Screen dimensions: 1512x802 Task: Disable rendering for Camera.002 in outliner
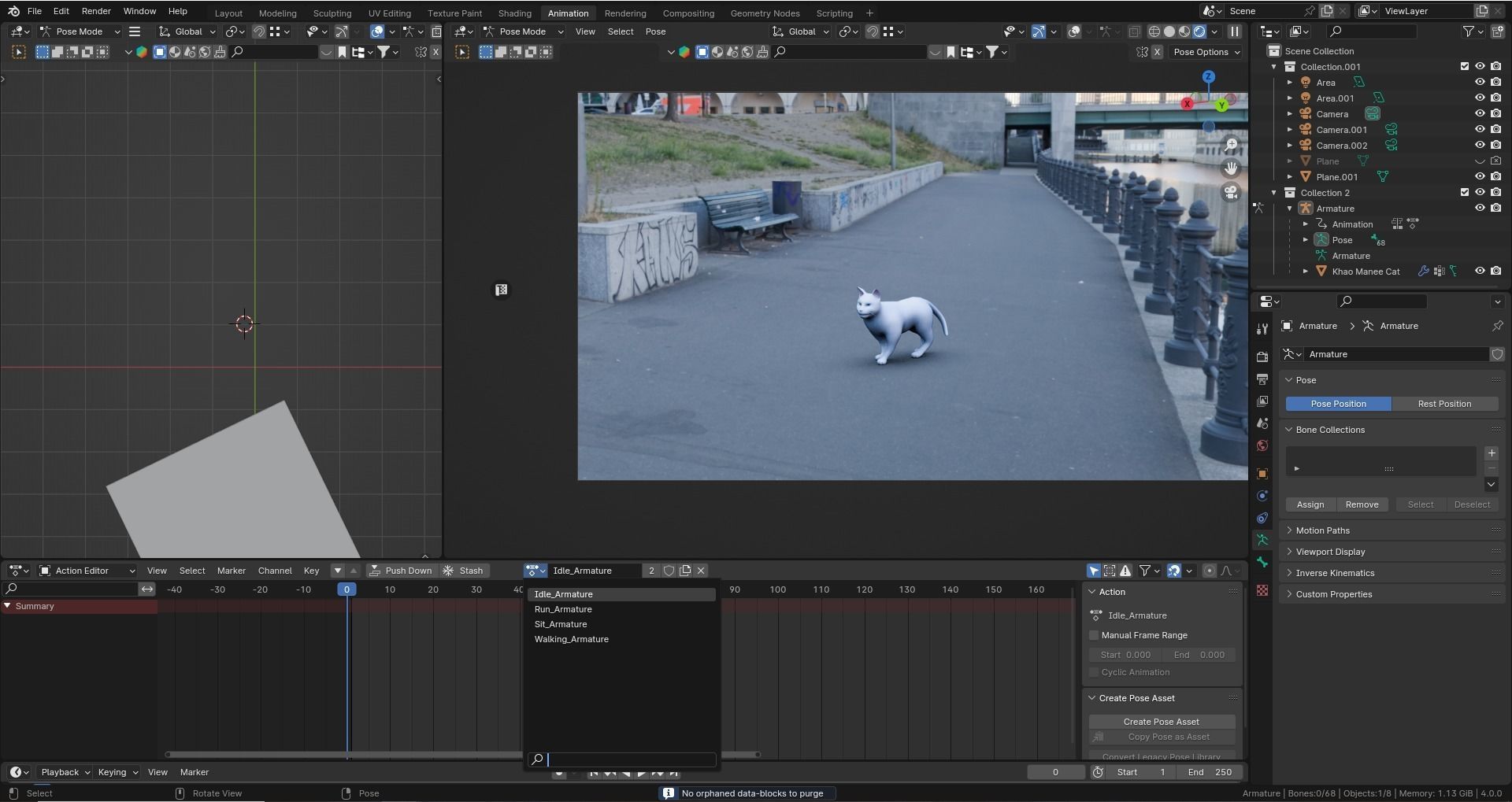(x=1495, y=146)
